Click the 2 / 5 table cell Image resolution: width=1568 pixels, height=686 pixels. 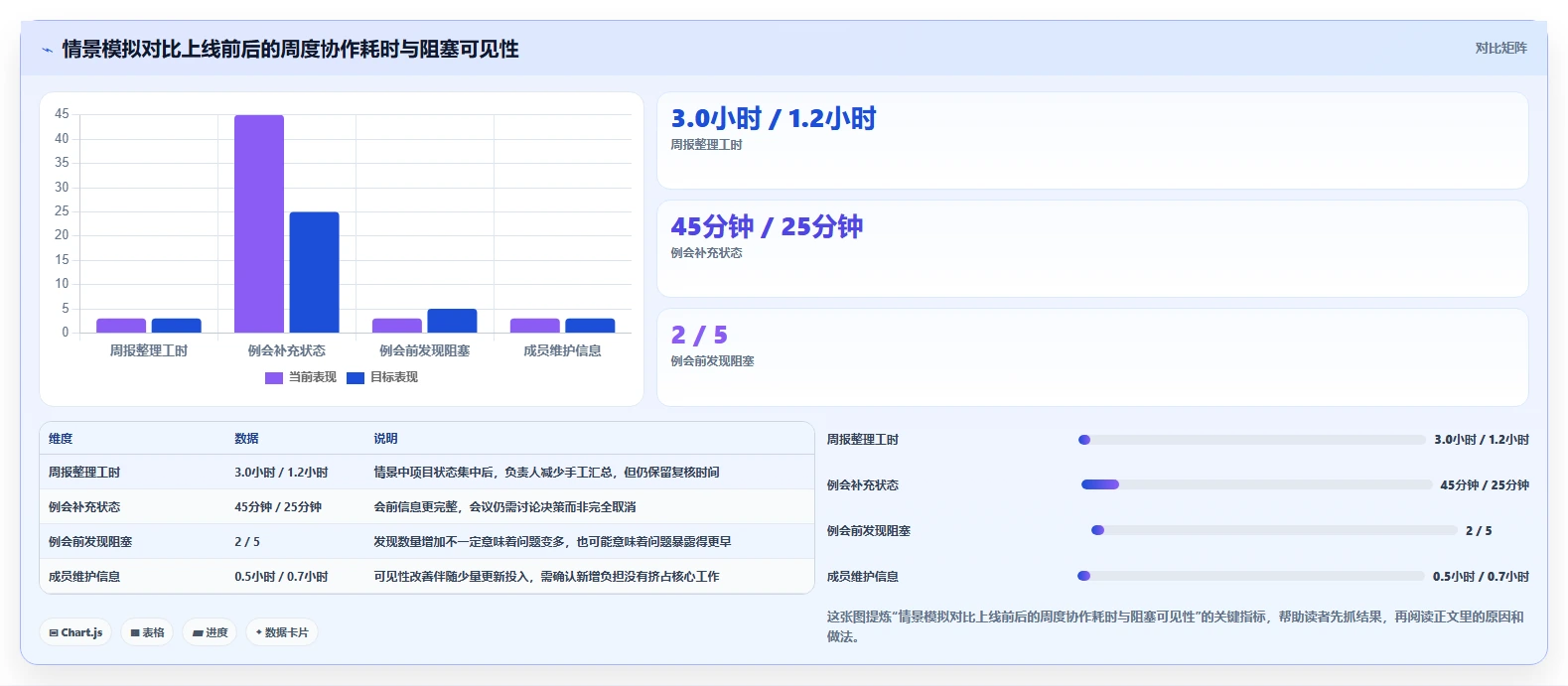[247, 542]
